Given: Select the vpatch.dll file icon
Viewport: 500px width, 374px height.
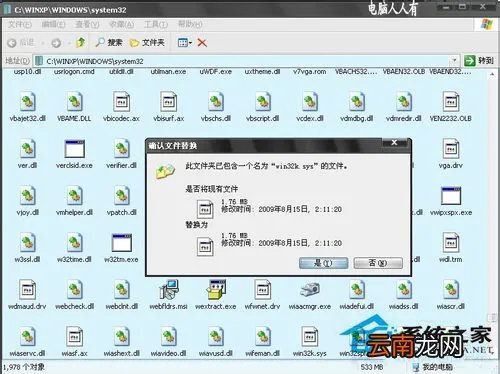Looking at the screenshot, I should point(121,196).
